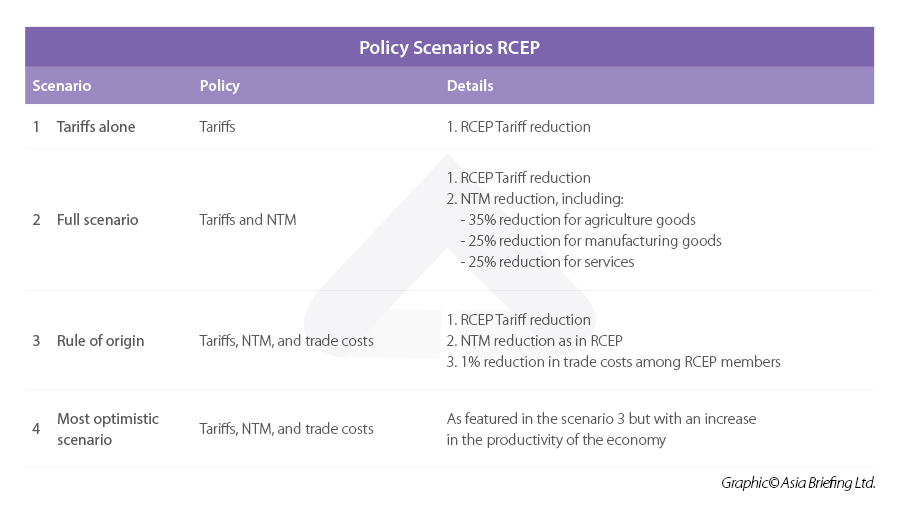Click the "Graphic© Asia Briefing Ltd." credit
The height and width of the screenshot is (512, 900).
798,483
